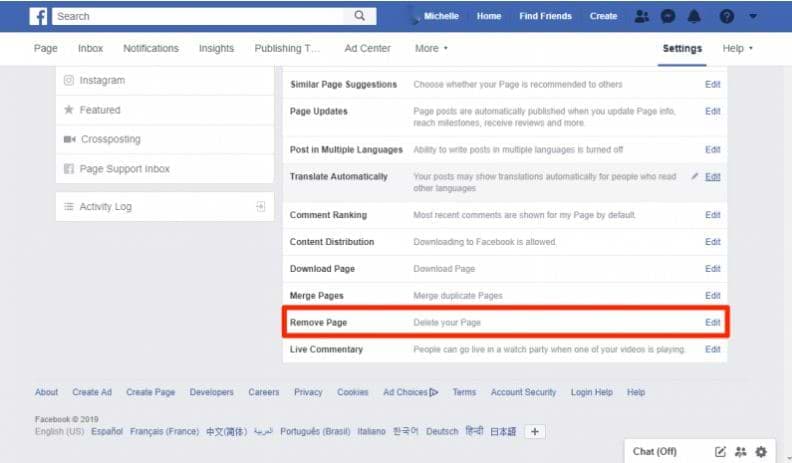Open the Insights tab
Viewport: 792px width, 463px height.
(x=216, y=48)
